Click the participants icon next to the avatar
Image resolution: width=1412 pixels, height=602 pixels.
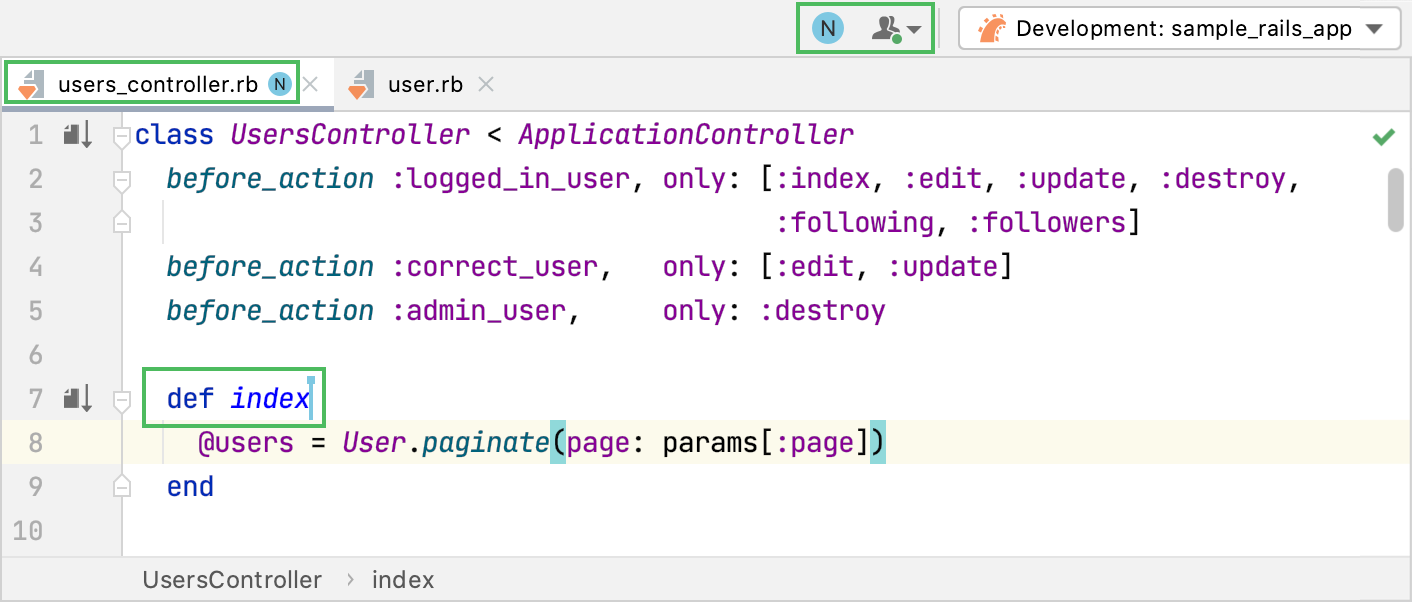click(x=888, y=28)
